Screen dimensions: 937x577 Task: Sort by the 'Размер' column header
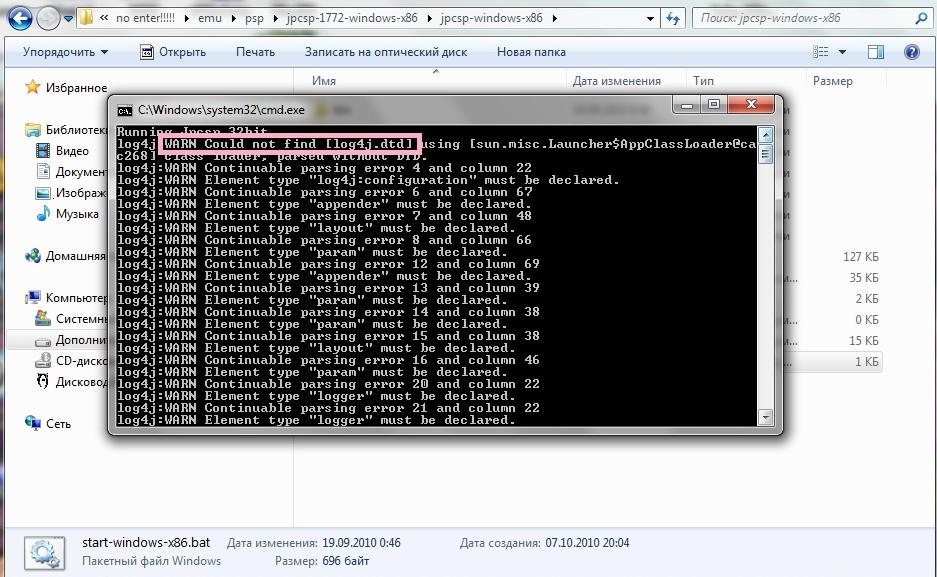832,81
